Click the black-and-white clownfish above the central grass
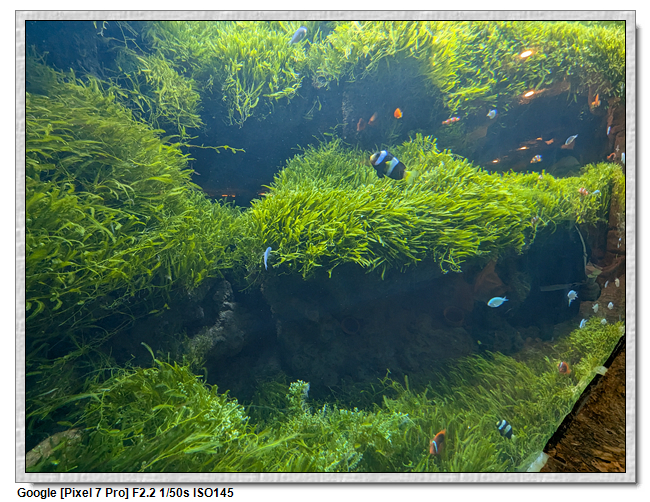The image size is (650, 502). point(387,164)
